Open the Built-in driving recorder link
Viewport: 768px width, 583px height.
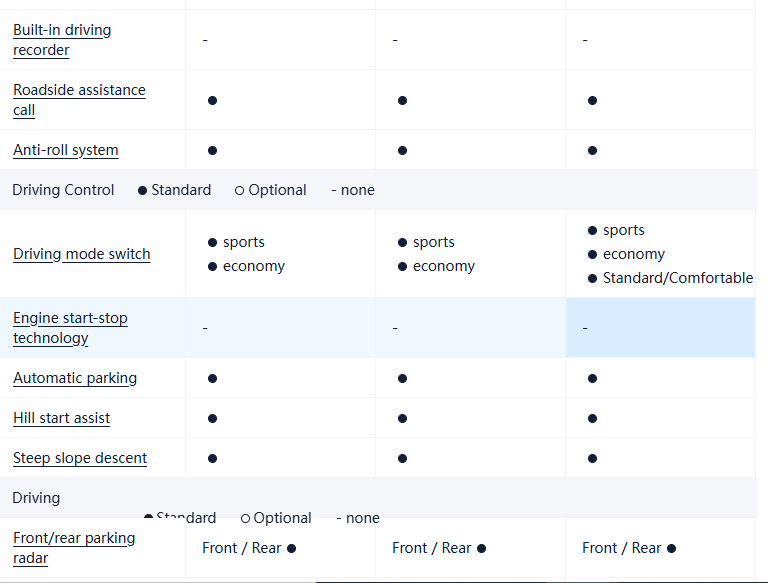click(x=62, y=40)
